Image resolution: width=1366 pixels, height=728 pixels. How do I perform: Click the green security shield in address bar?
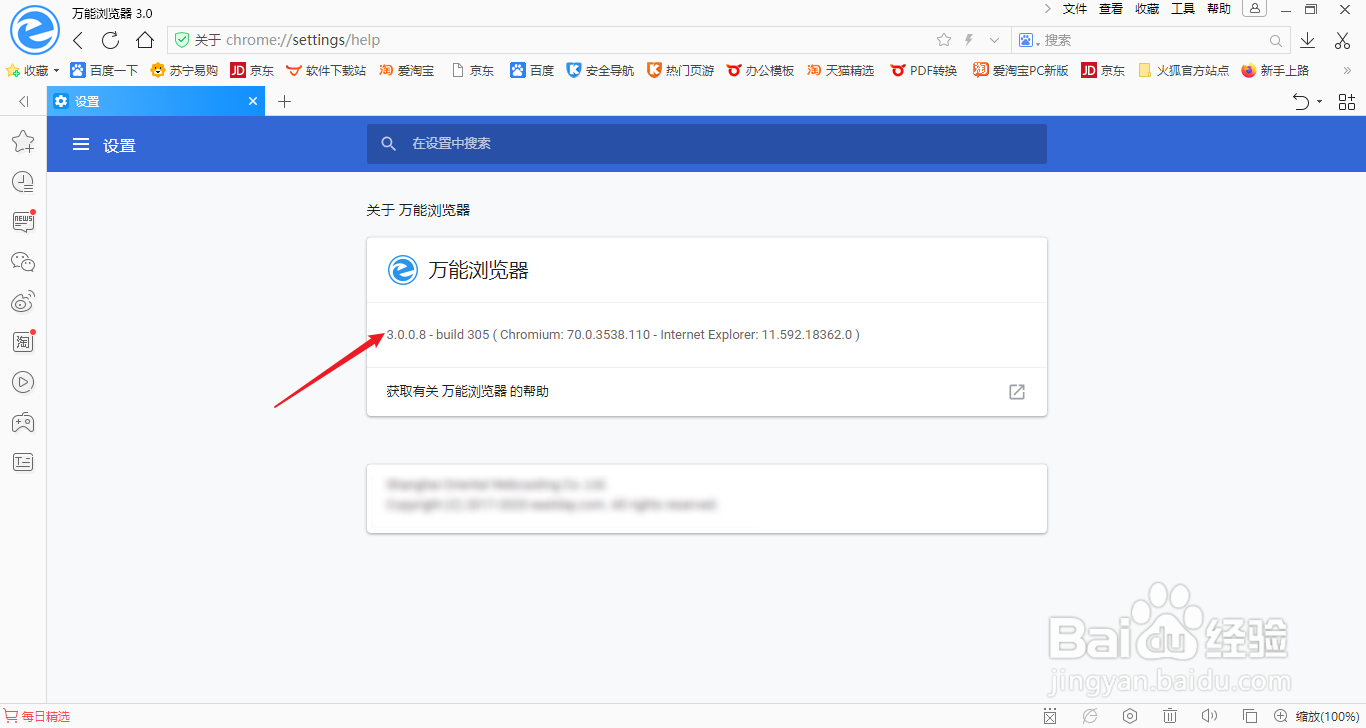pos(182,40)
